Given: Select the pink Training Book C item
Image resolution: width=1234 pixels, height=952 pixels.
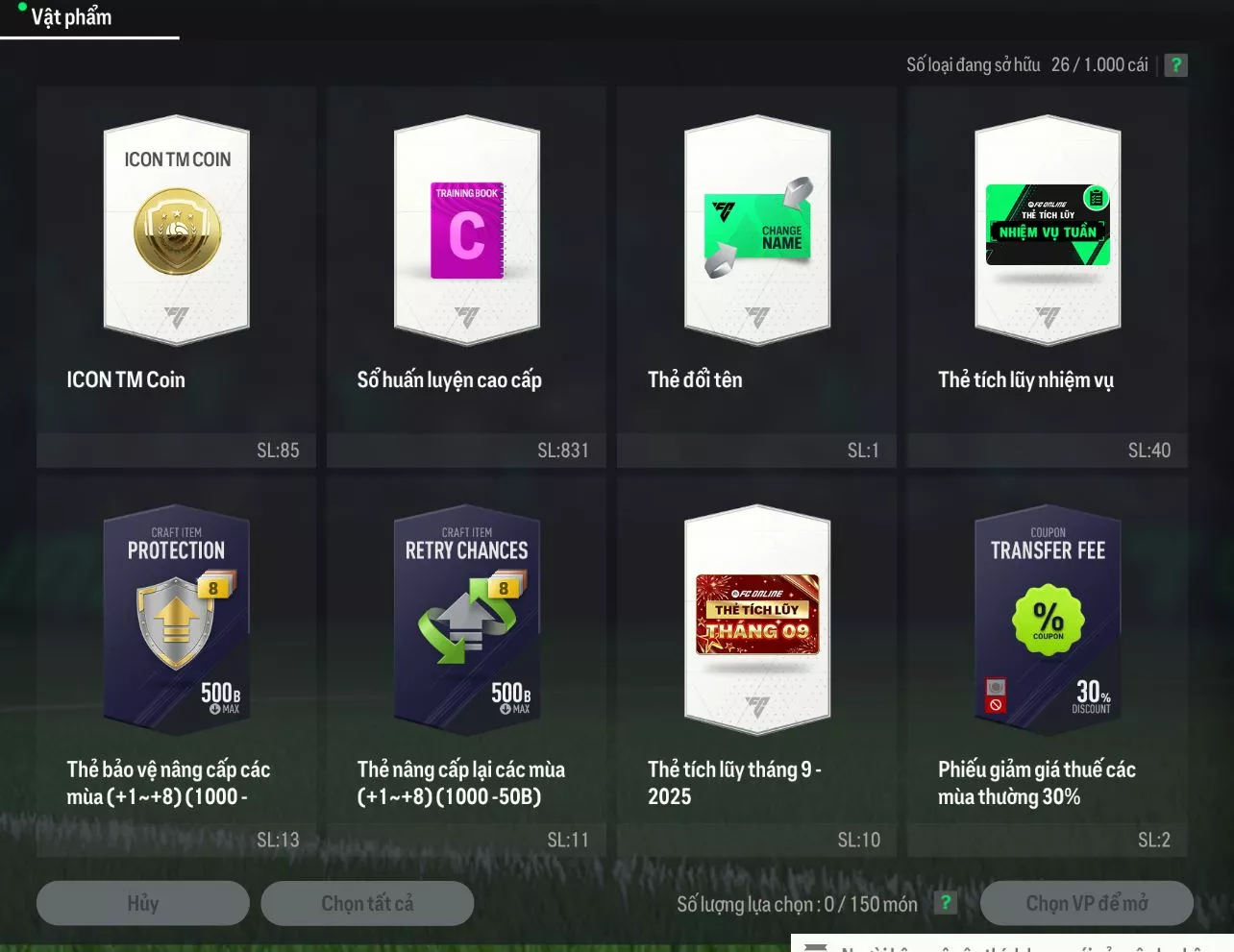Looking at the screenshot, I should (x=467, y=232).
